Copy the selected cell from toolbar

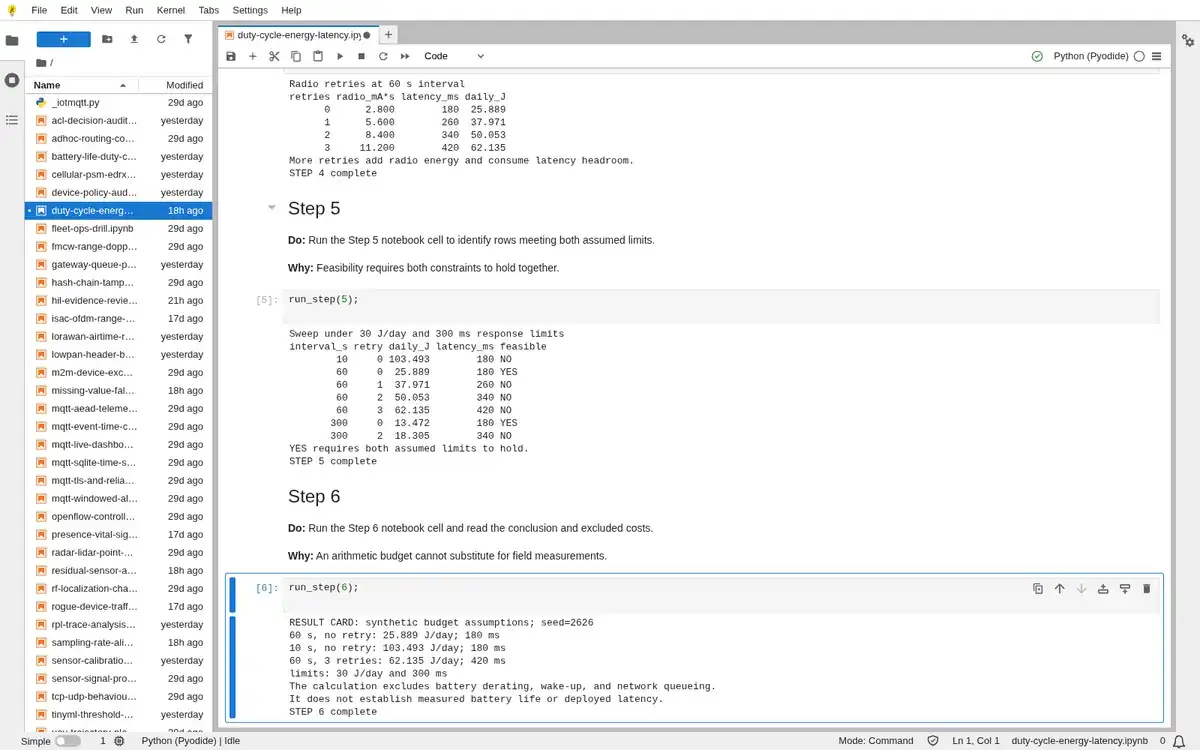(296, 56)
